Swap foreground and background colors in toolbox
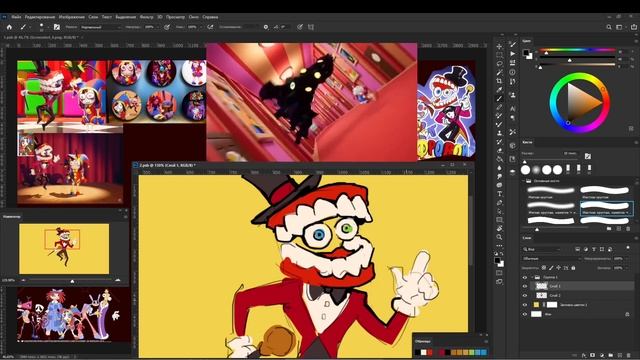Viewport: 640px width, 360px height. pos(502,253)
